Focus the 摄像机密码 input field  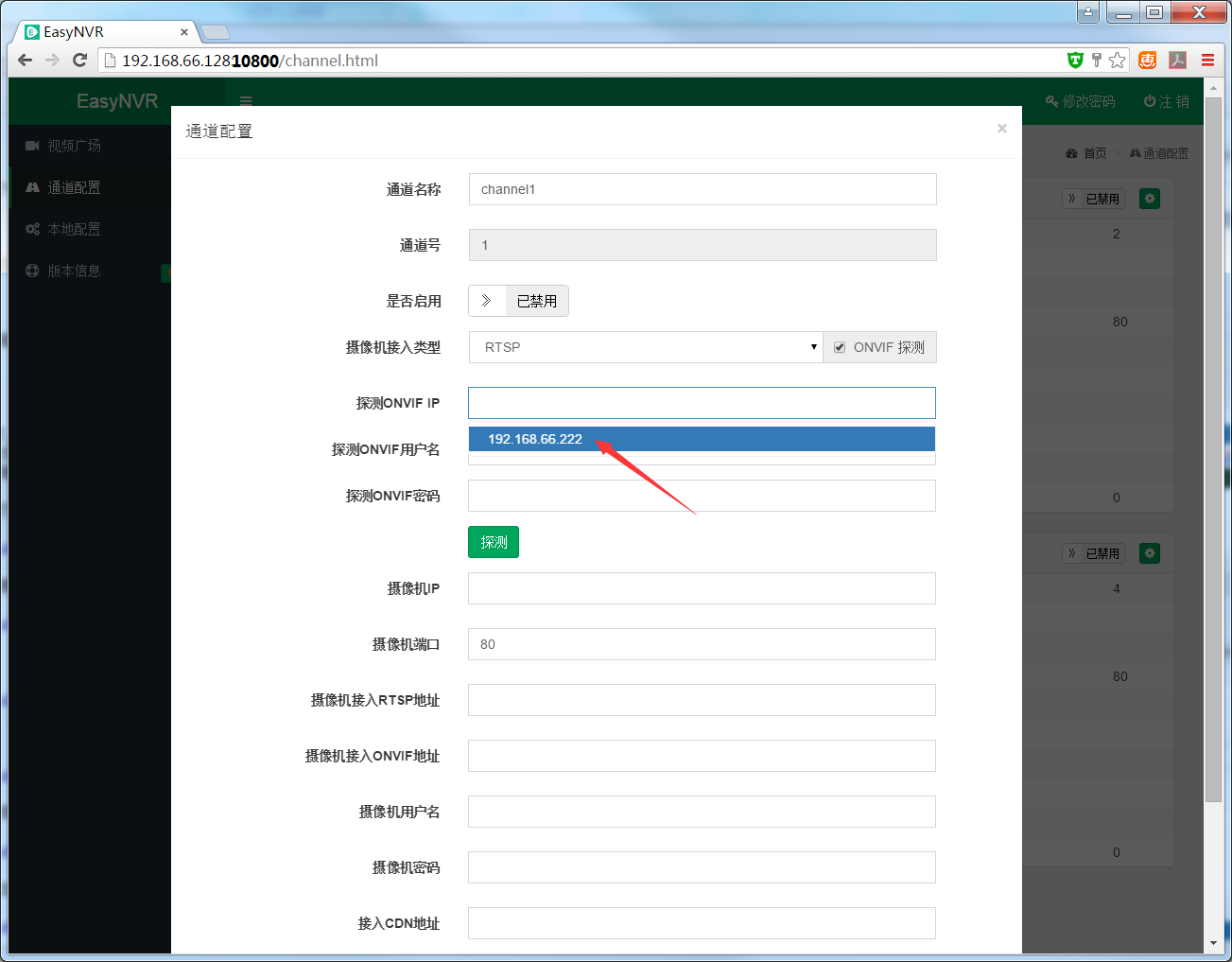(x=702, y=867)
